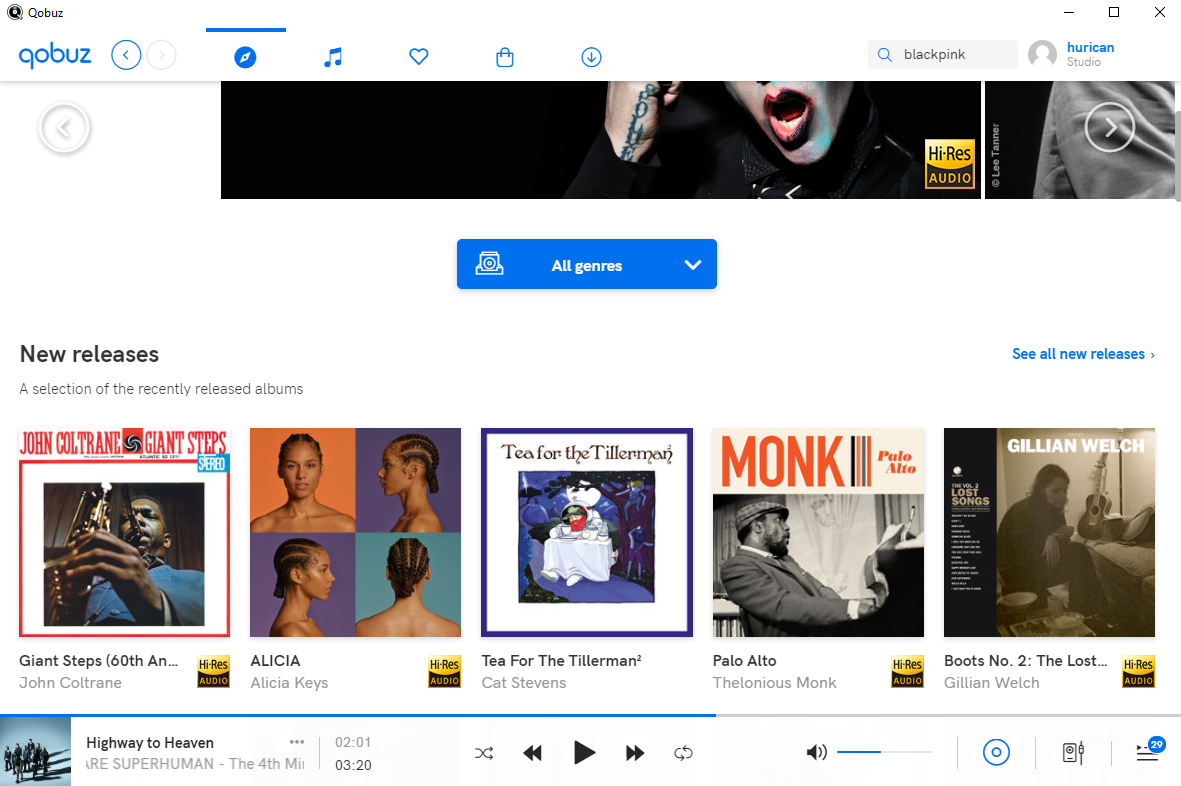Click the Qobuz logo
The width and height of the screenshot is (1181, 786).
[x=55, y=56]
